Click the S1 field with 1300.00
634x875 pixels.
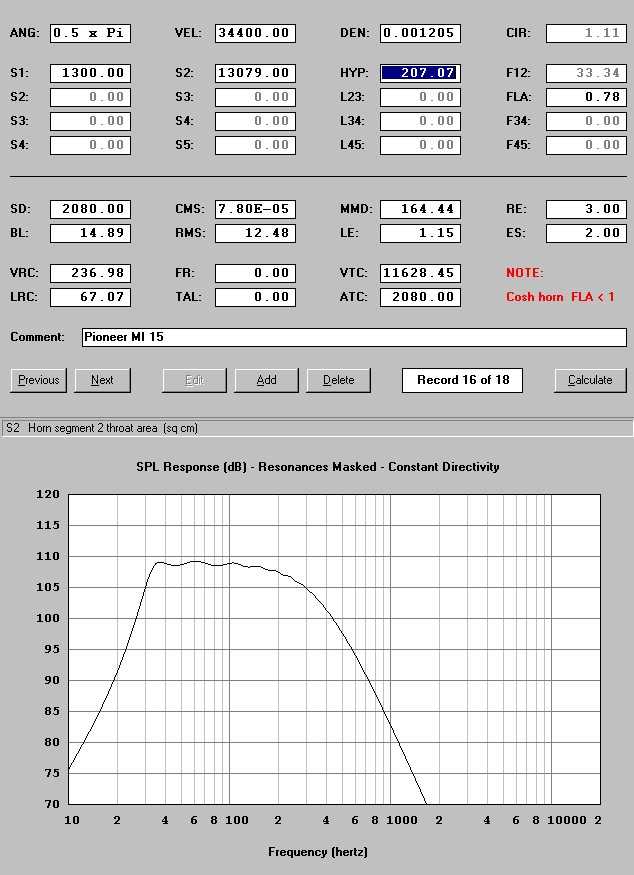90,73
